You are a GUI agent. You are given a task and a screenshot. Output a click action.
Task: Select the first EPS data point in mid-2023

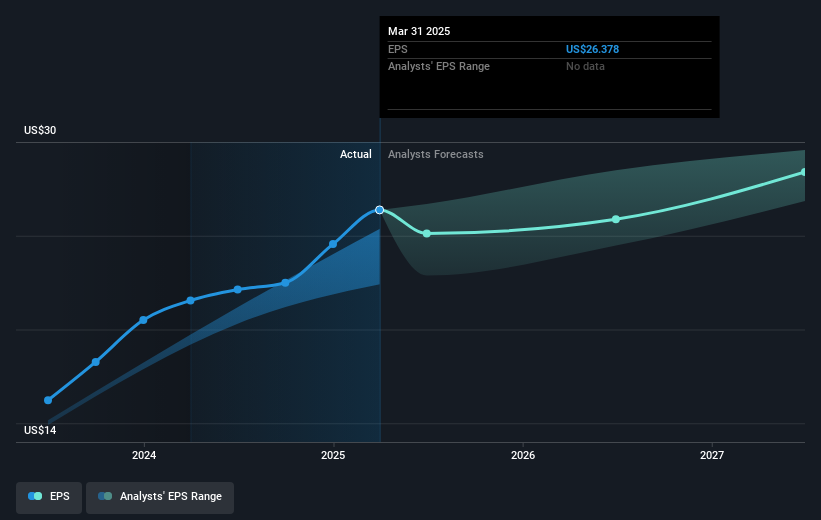click(x=48, y=400)
